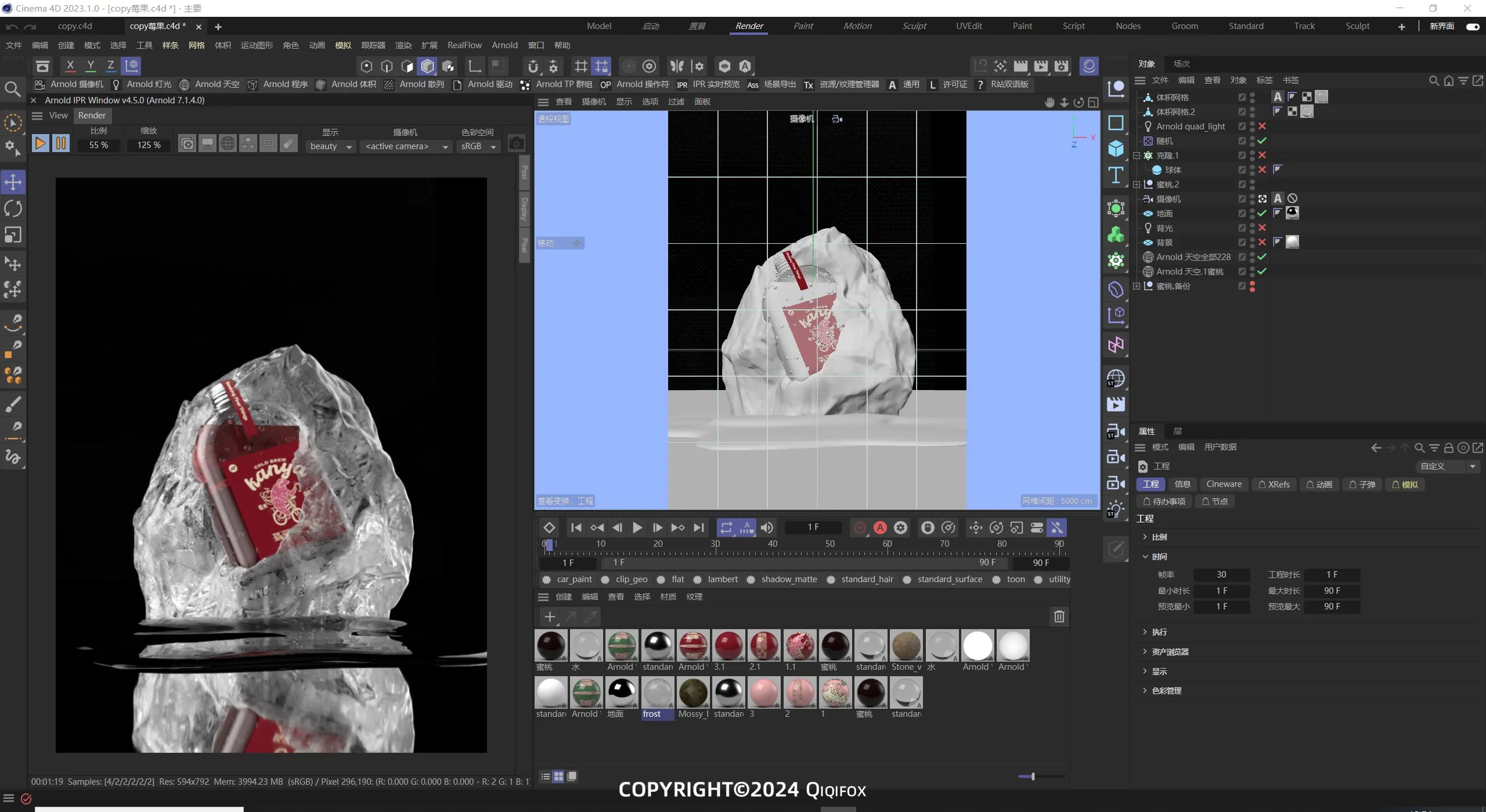Toggle X axis lock icon
This screenshot has width=1486, height=812.
[70, 66]
